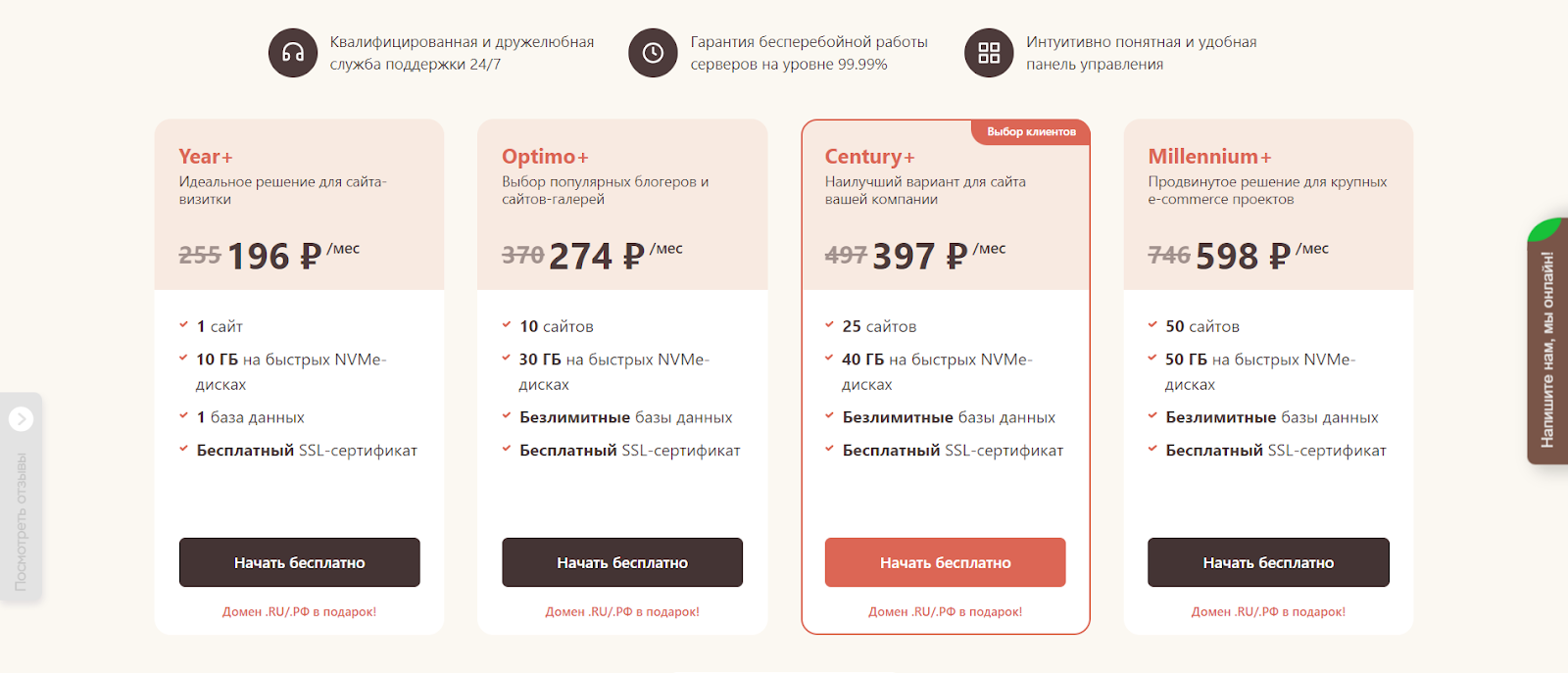This screenshot has width=1568, height=673.
Task: Open the Year+ plan title
Action: 206,157
